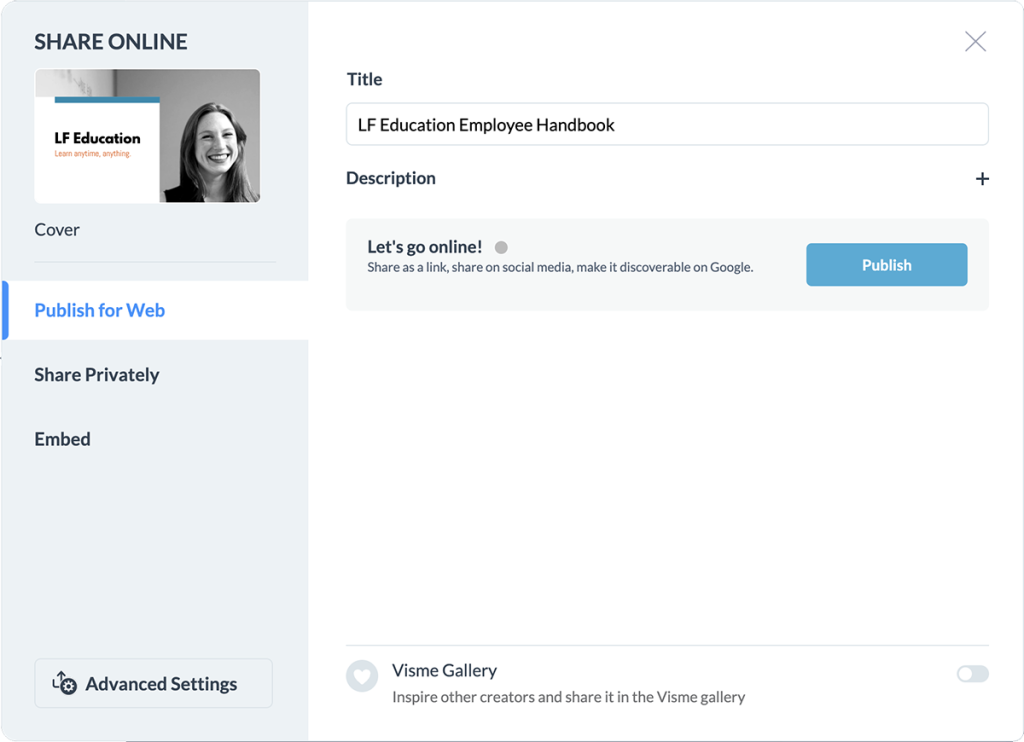Click the cover thumbnail under SHARE ONLINE

[x=147, y=136]
